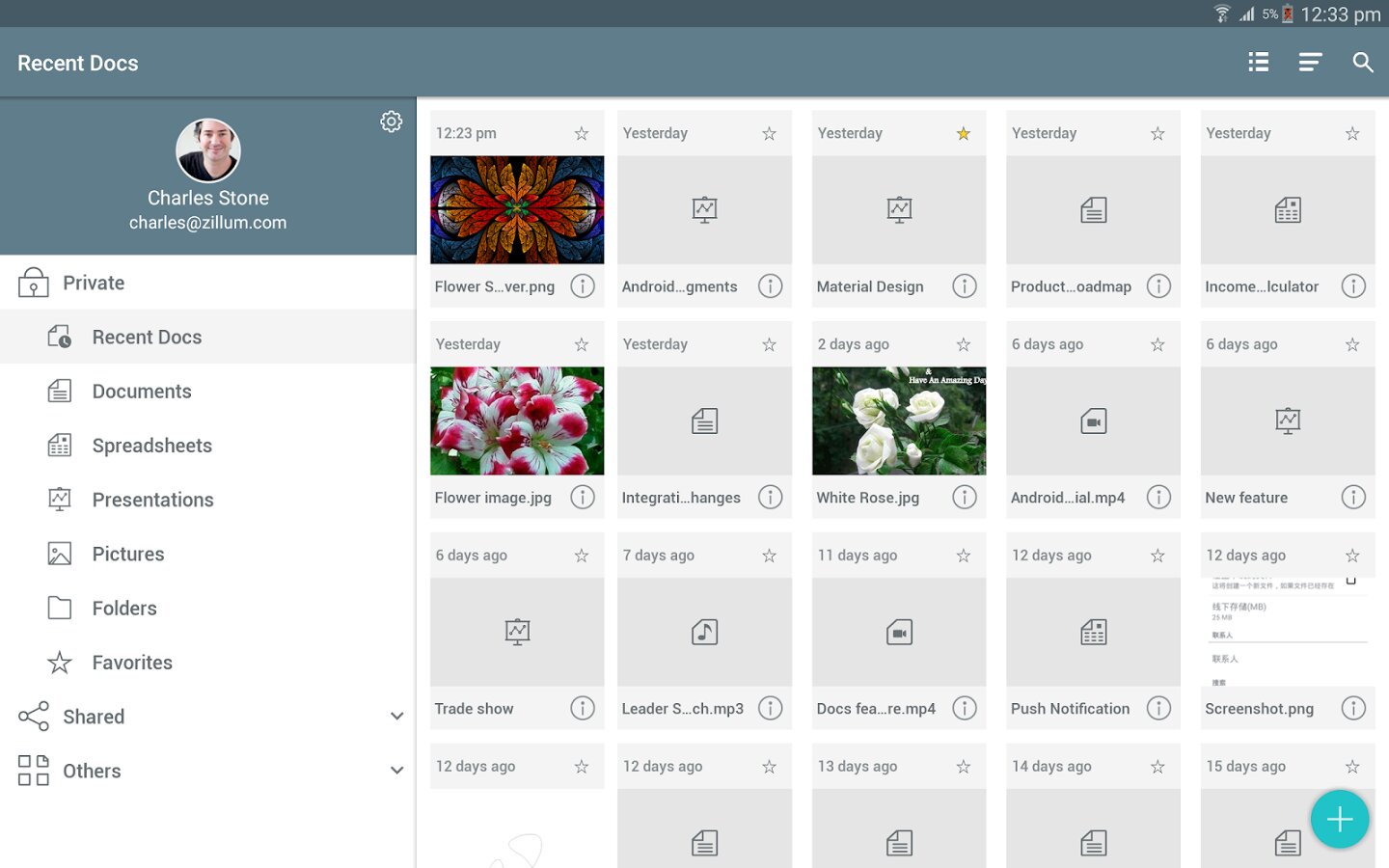This screenshot has height=868, width=1389.
Task: Open the search icon in top bar
Action: (1362, 63)
